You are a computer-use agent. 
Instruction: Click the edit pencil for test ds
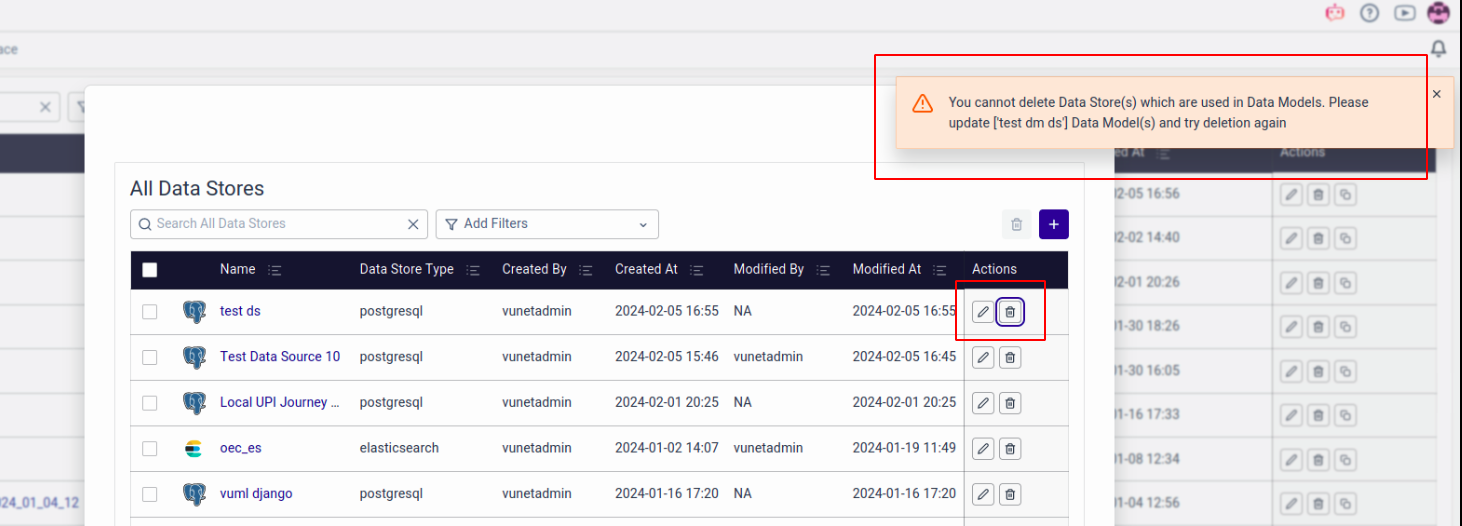(983, 312)
